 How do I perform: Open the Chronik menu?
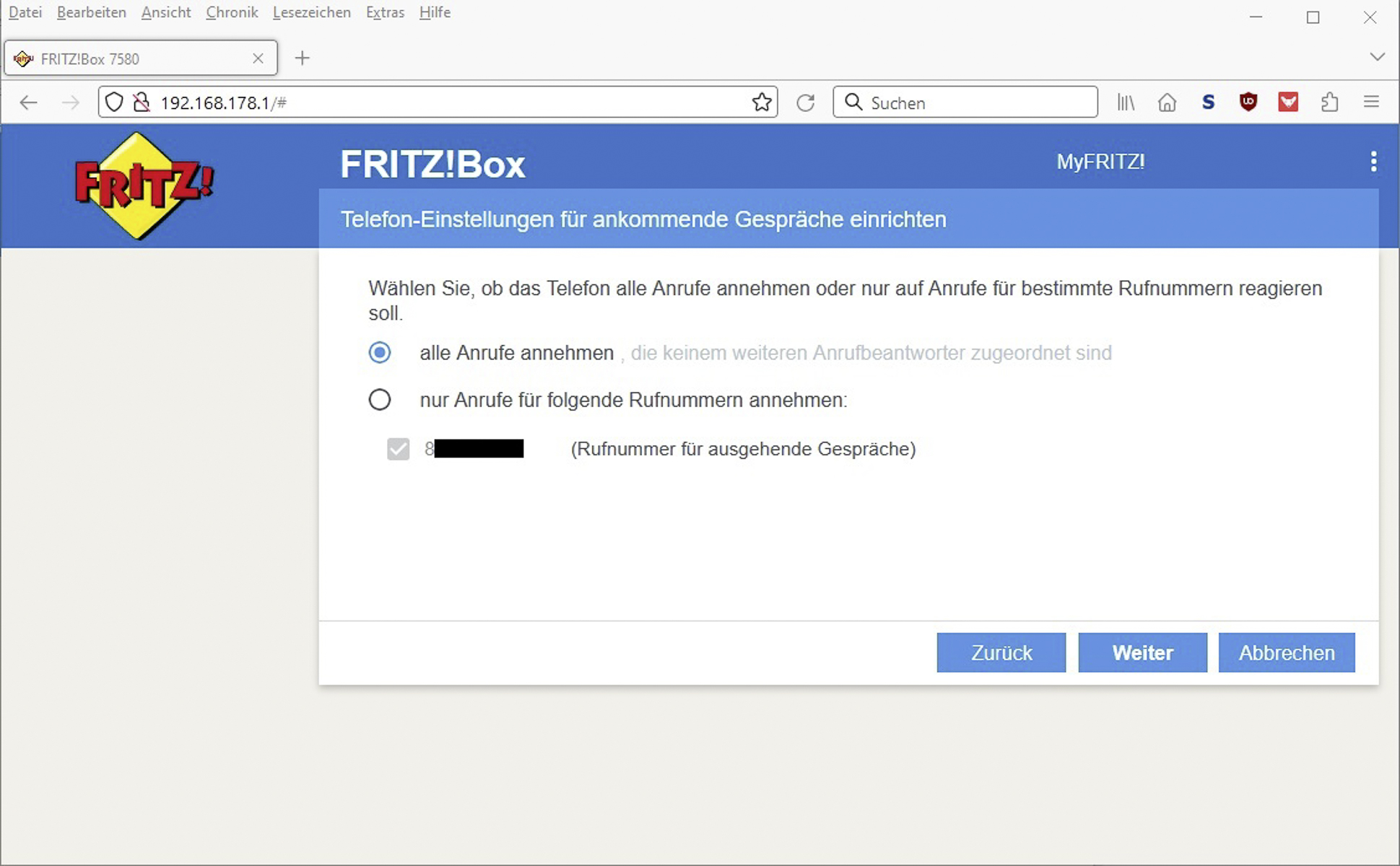pos(232,12)
